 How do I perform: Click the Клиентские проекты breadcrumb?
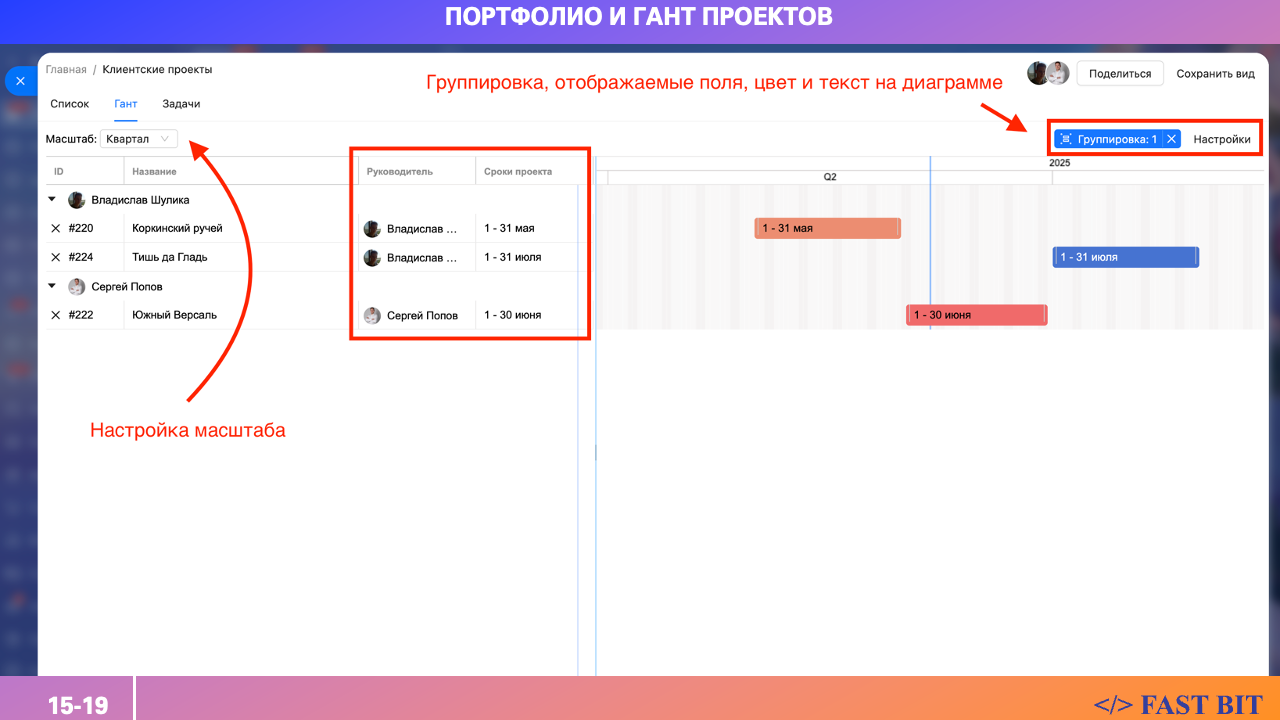[157, 70]
